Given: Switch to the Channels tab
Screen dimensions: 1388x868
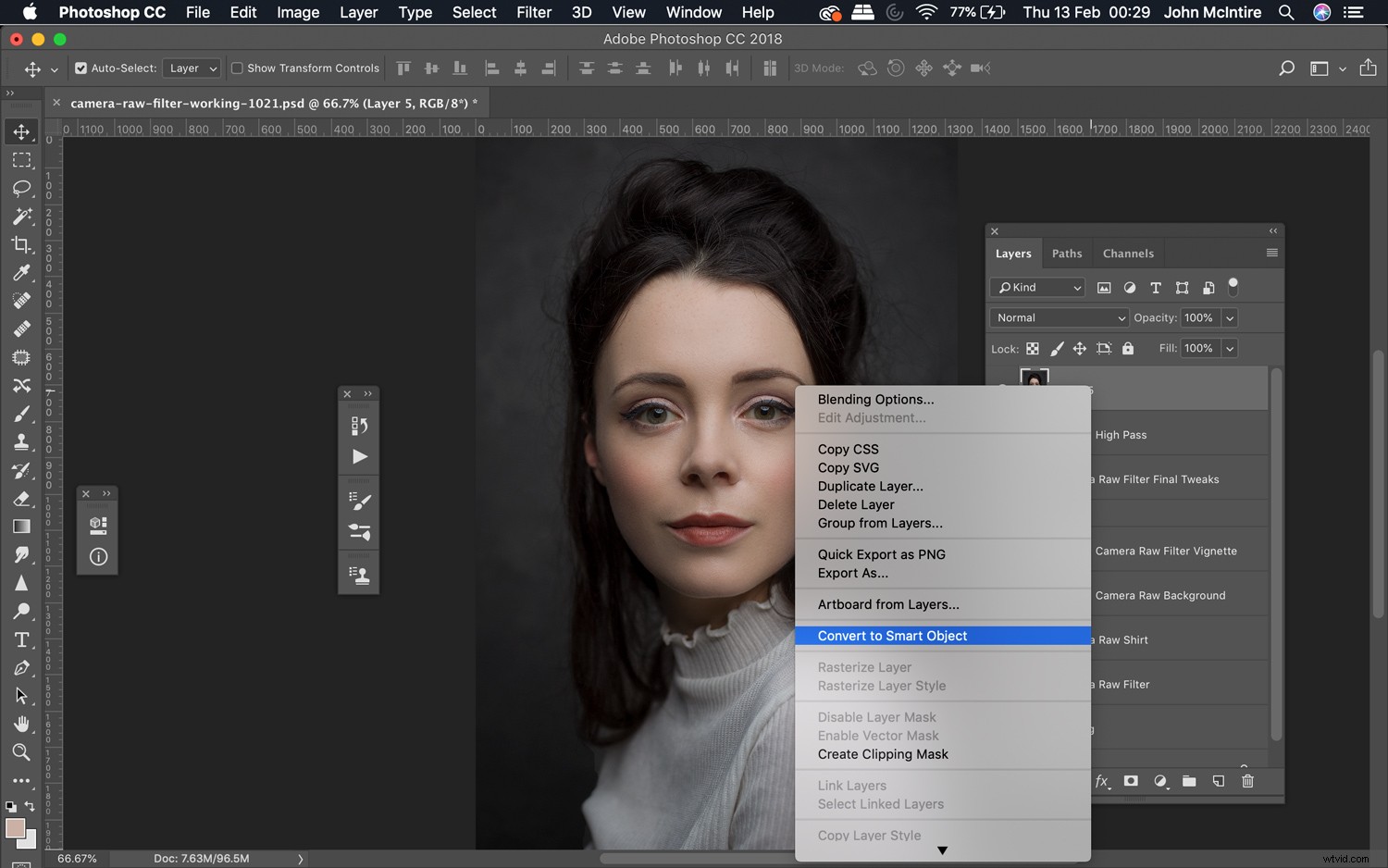Looking at the screenshot, I should click(x=1128, y=253).
